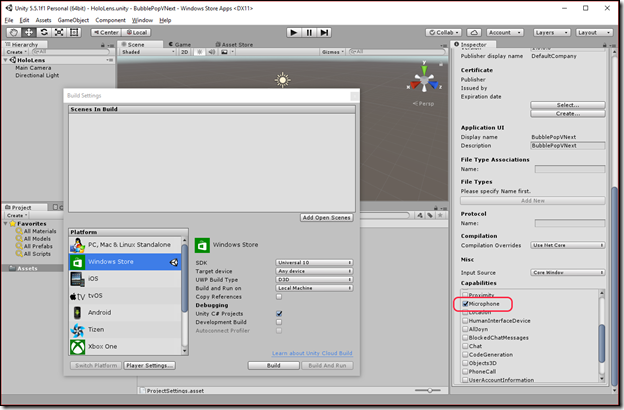Toggle scene lighting sun icon
Screen dimensions: 624x410
click(x=200, y=52)
